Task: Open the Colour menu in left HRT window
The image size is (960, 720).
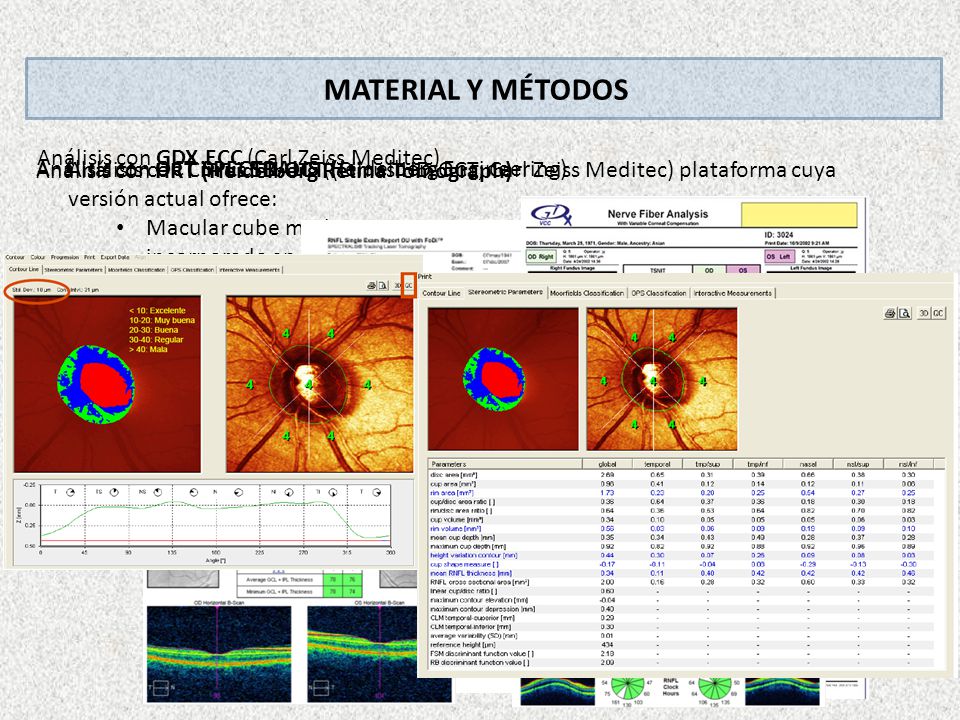Action: [x=38, y=257]
